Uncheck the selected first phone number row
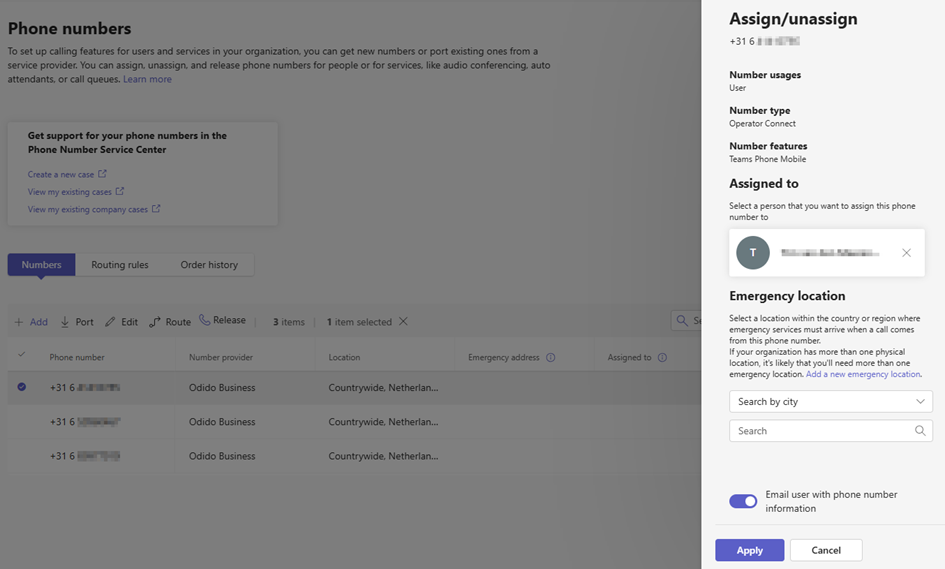 pos(22,387)
